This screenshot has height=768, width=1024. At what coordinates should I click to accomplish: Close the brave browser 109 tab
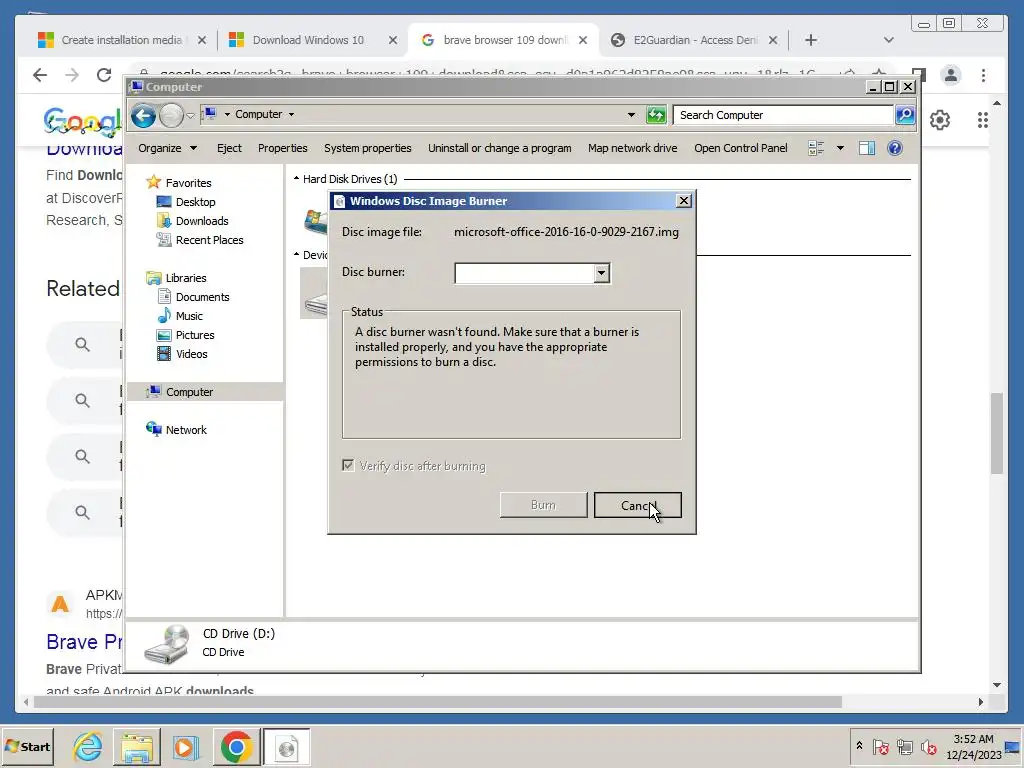583,40
